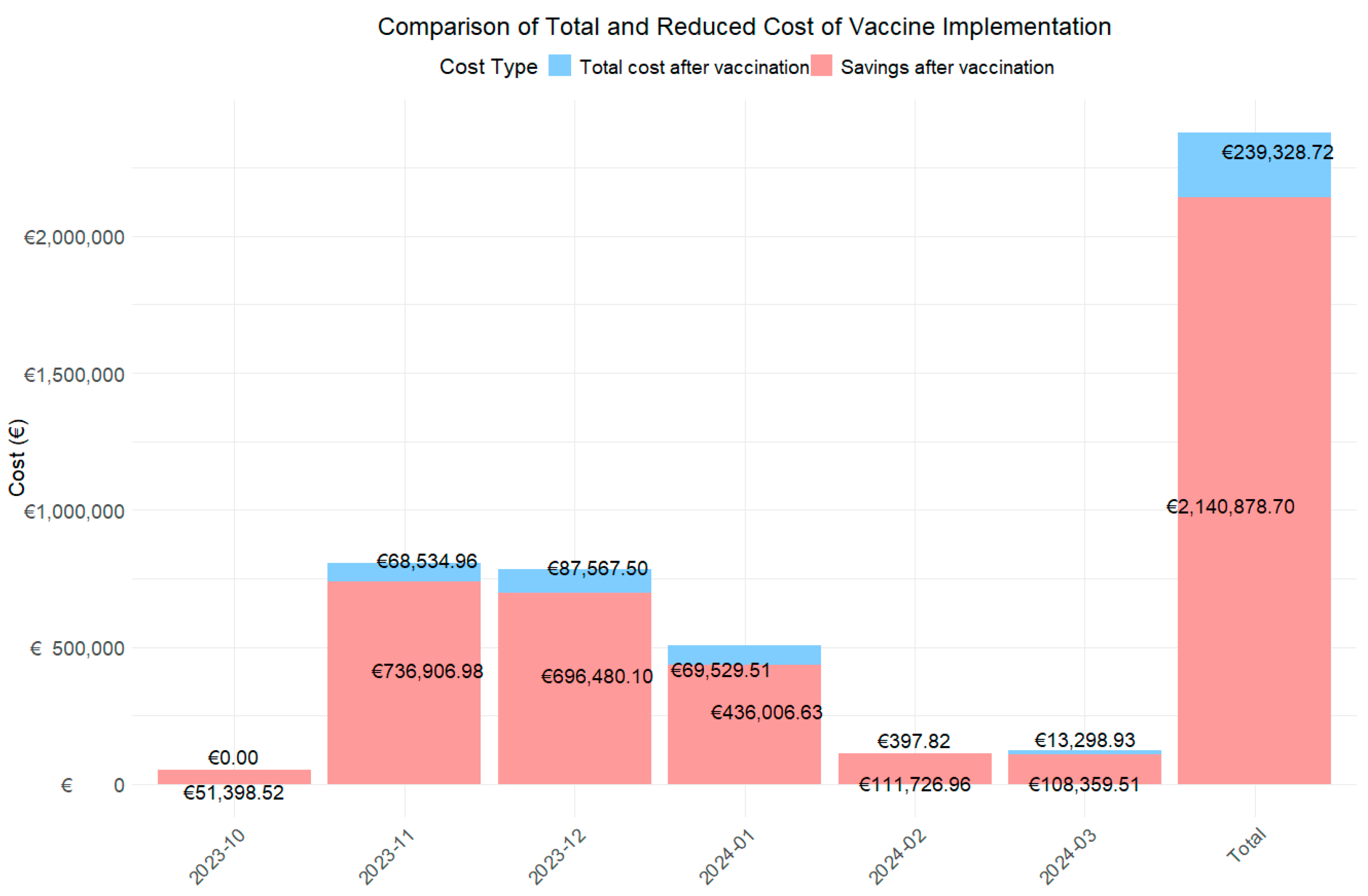Click the pink Savings legend swatch
This screenshot has height=896, width=1368.
coord(821,65)
